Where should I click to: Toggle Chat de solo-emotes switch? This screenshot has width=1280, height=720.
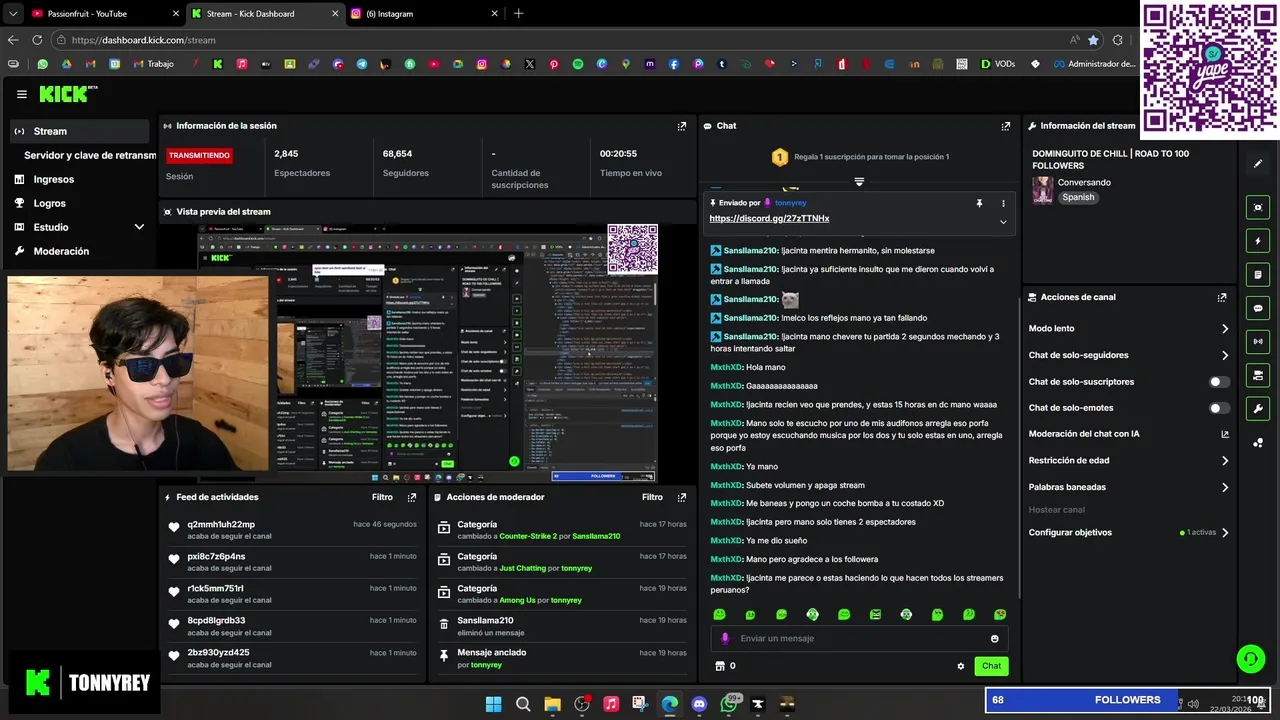pos(1219,408)
